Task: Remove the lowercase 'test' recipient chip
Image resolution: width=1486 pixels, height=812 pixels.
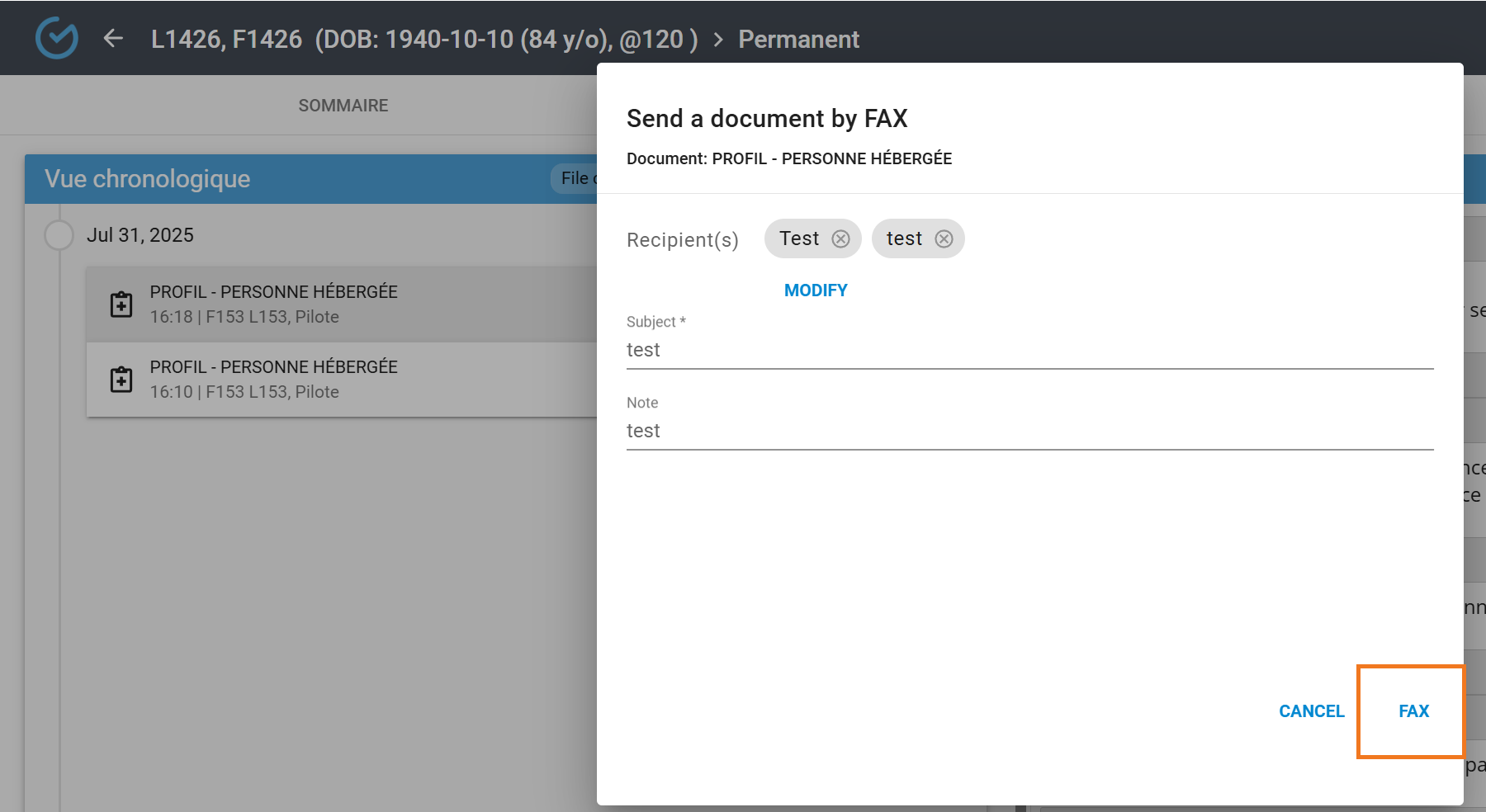Action: [944, 239]
